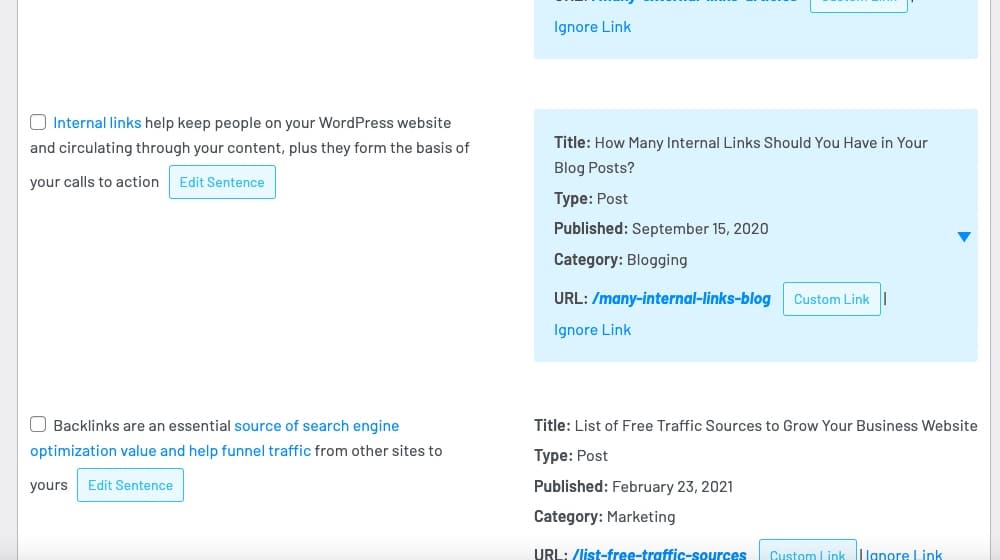Click the 'Internal links' anchor text
This screenshot has width=1000, height=560.
point(97,122)
